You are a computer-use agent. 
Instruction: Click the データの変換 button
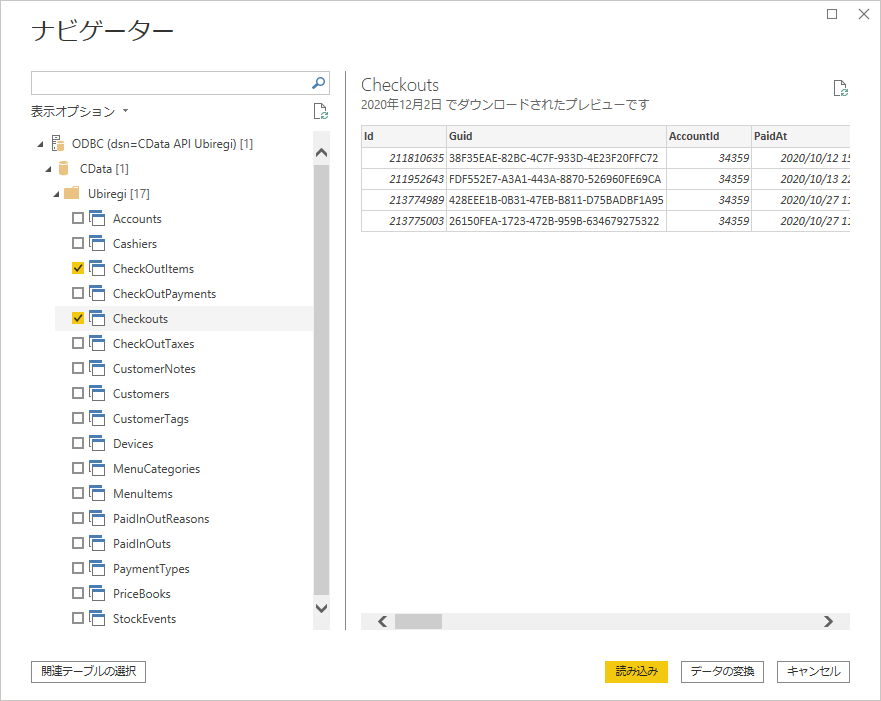click(x=722, y=672)
